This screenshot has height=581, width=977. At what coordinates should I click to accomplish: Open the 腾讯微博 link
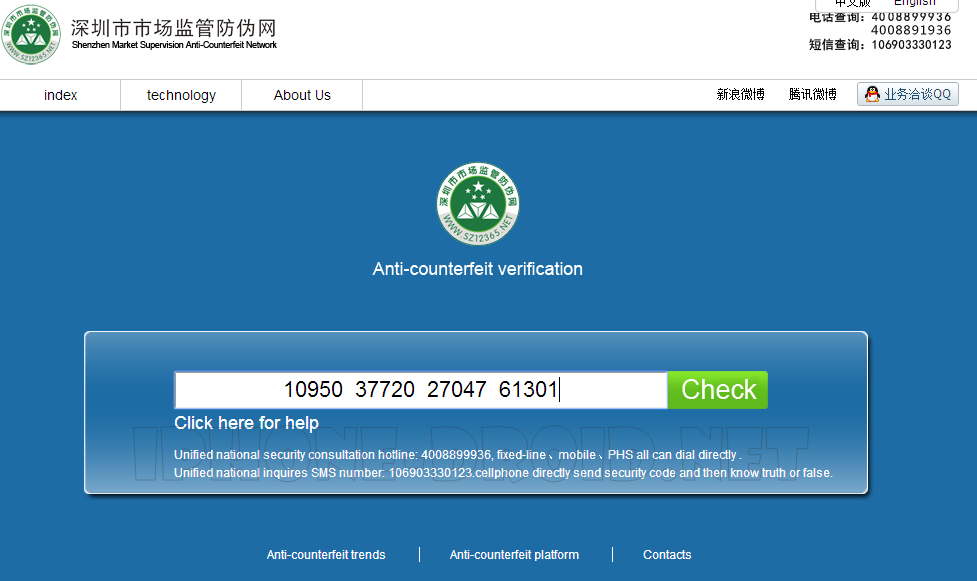[812, 95]
